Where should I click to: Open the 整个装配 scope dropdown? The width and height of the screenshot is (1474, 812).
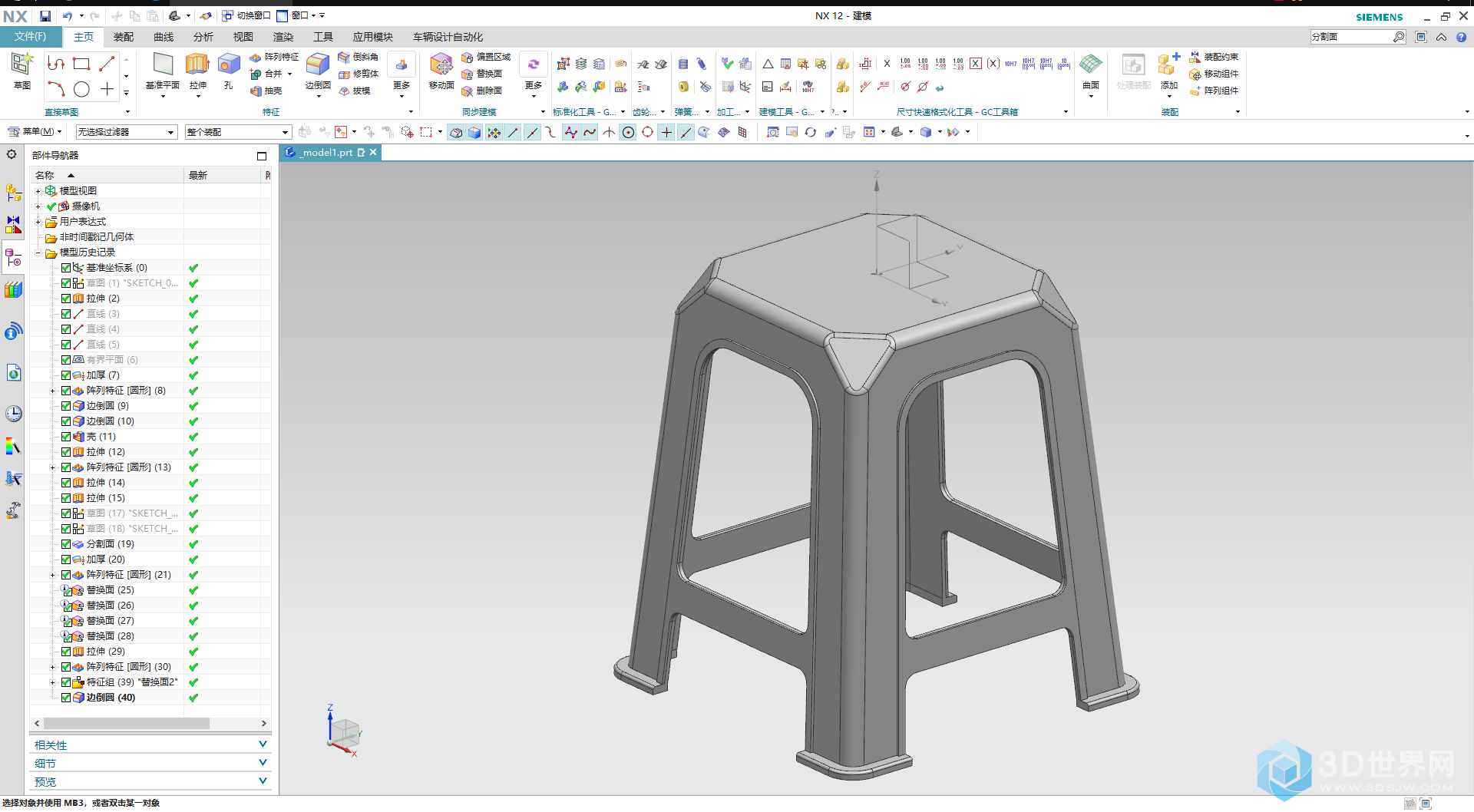[238, 132]
